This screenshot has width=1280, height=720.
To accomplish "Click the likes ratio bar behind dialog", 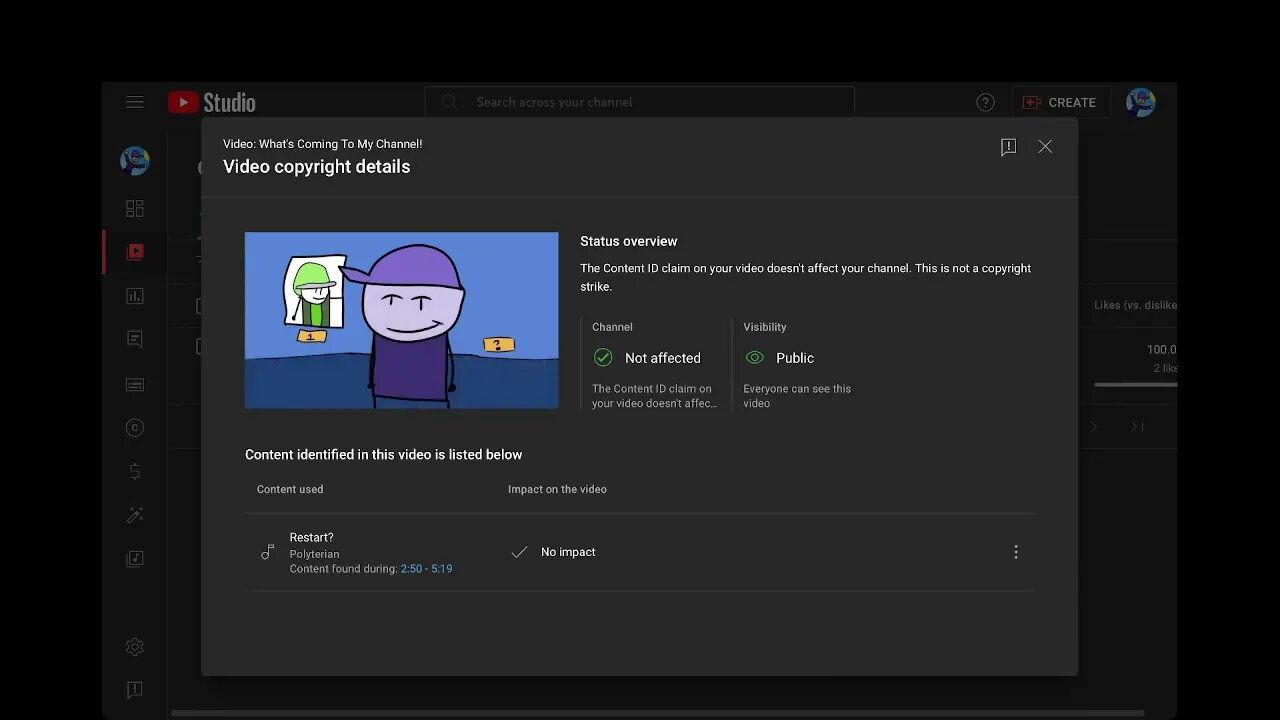I will click(1136, 384).
